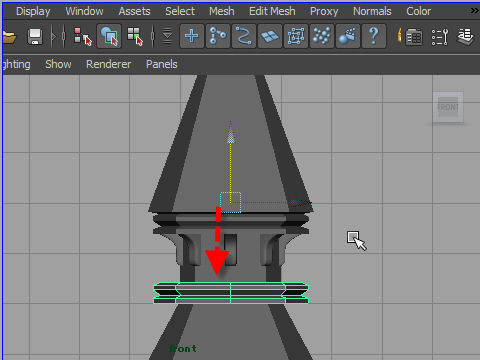Toggle the curves selection mask icon
Viewport: 480px width, 360px height.
coord(244,36)
